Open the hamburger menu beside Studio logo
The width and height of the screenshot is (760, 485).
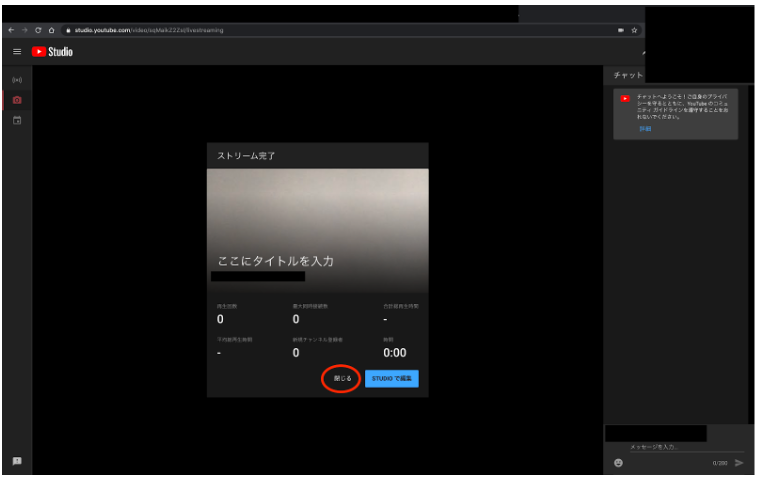pyautogui.click(x=17, y=52)
